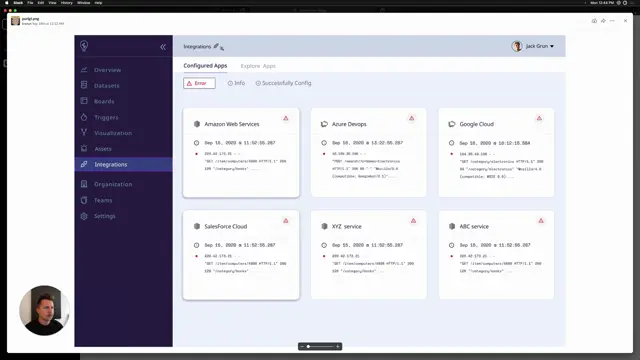
Task: Click the error warning icon on XYZ service
Action: [413, 221]
